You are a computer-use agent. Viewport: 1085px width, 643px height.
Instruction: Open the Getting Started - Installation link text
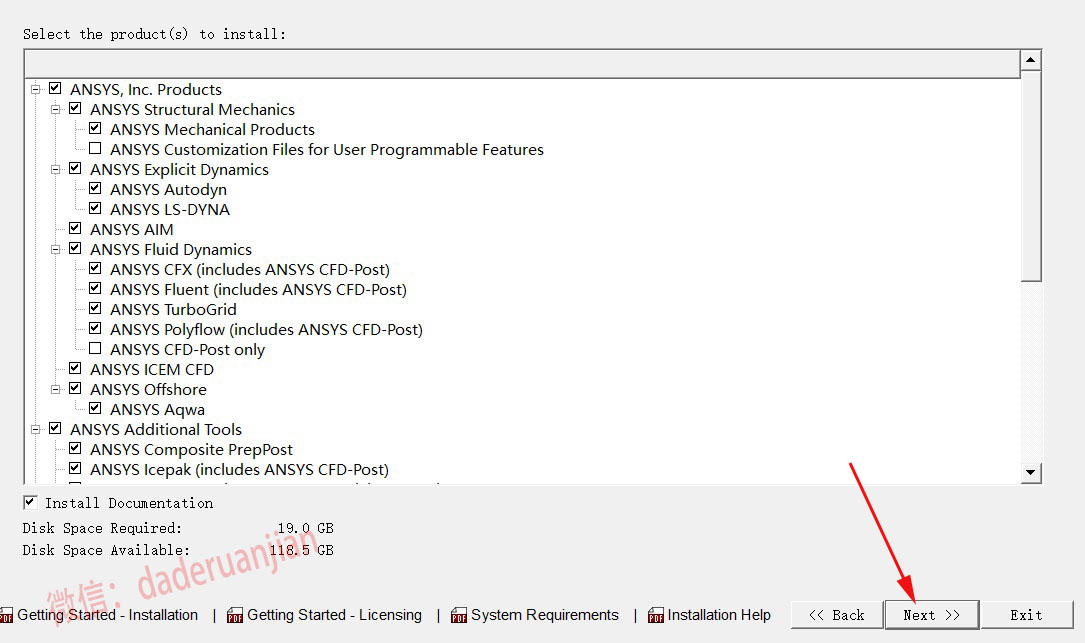pyautogui.click(x=107, y=615)
